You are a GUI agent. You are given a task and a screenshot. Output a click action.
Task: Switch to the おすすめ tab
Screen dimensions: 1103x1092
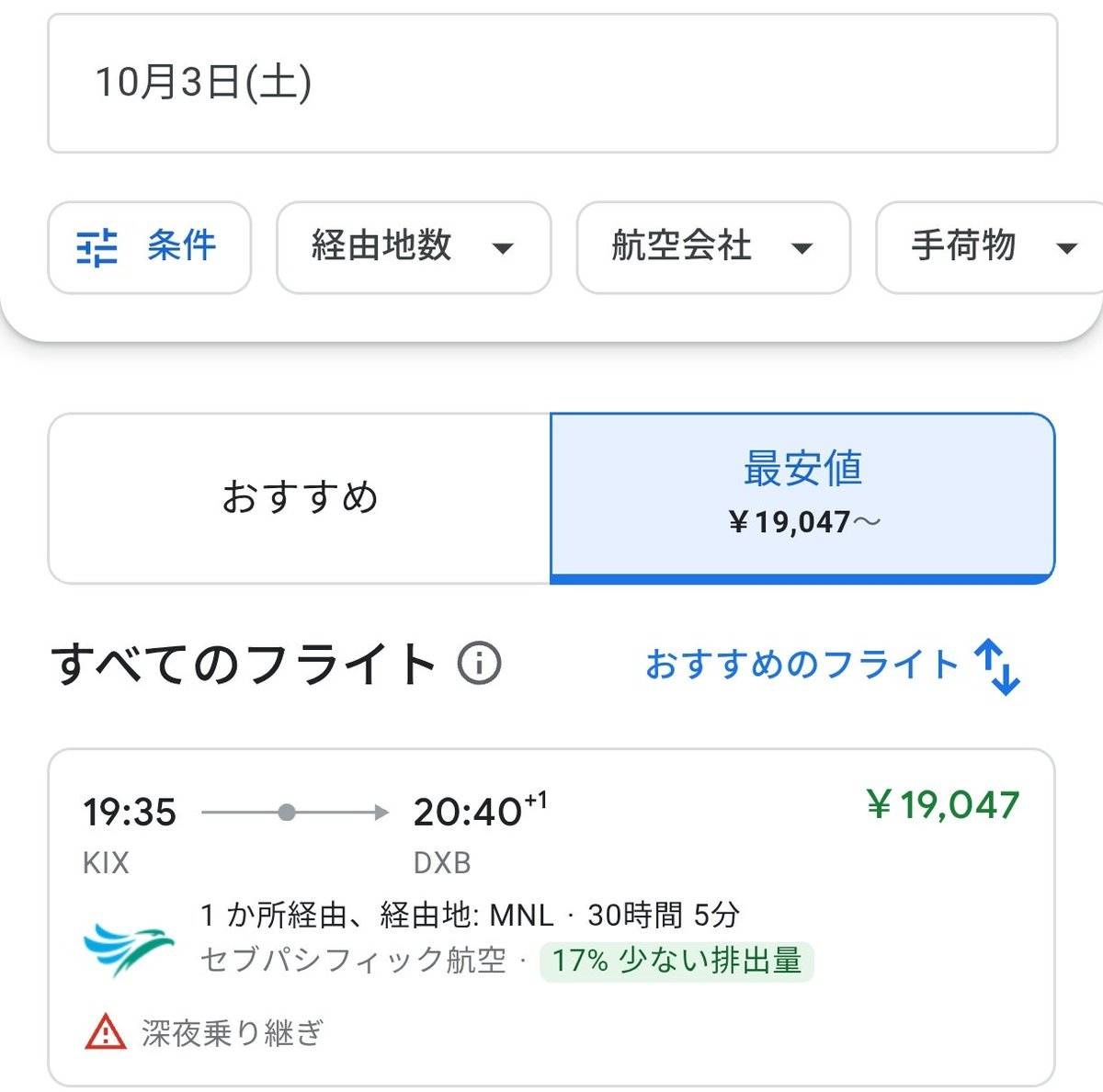[x=300, y=497]
